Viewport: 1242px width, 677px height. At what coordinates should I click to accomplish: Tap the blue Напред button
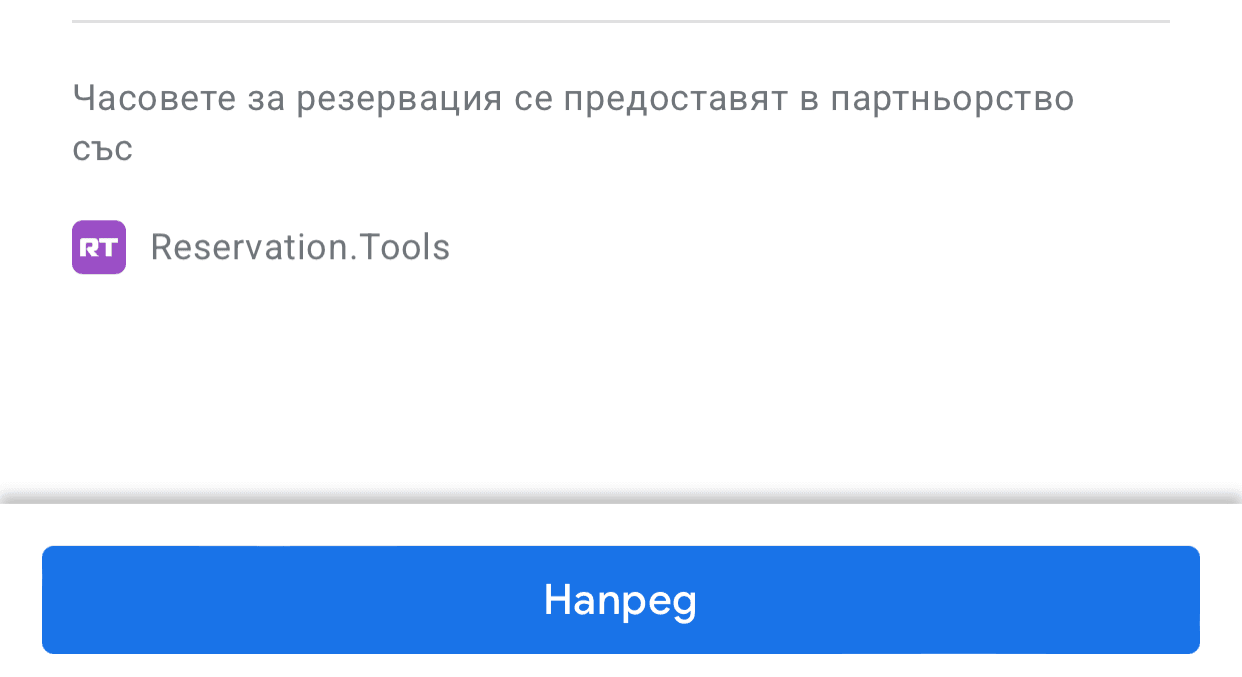(620, 599)
